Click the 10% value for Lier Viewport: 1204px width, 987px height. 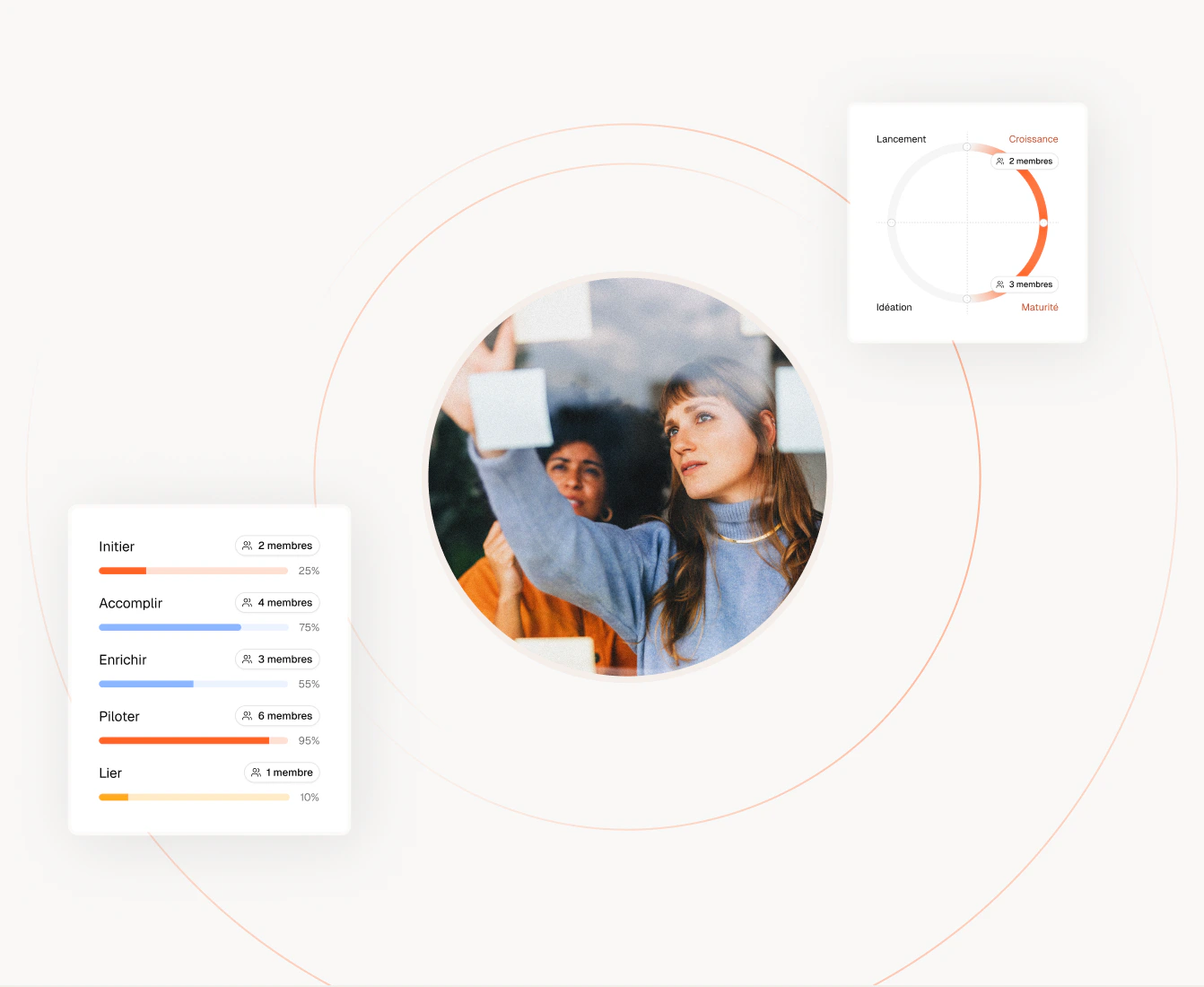coord(310,797)
